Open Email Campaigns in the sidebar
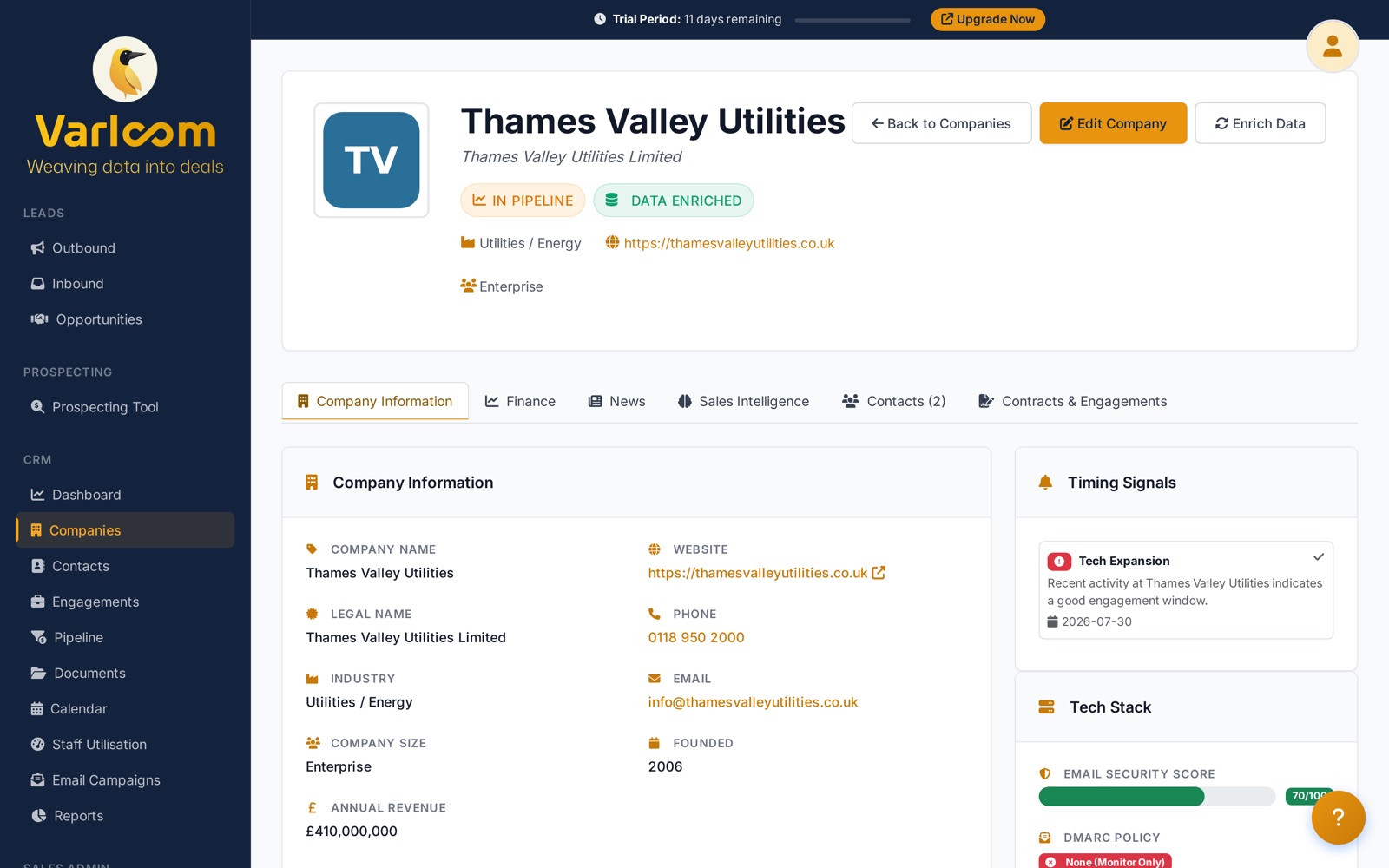The image size is (1389, 868). pos(125,780)
